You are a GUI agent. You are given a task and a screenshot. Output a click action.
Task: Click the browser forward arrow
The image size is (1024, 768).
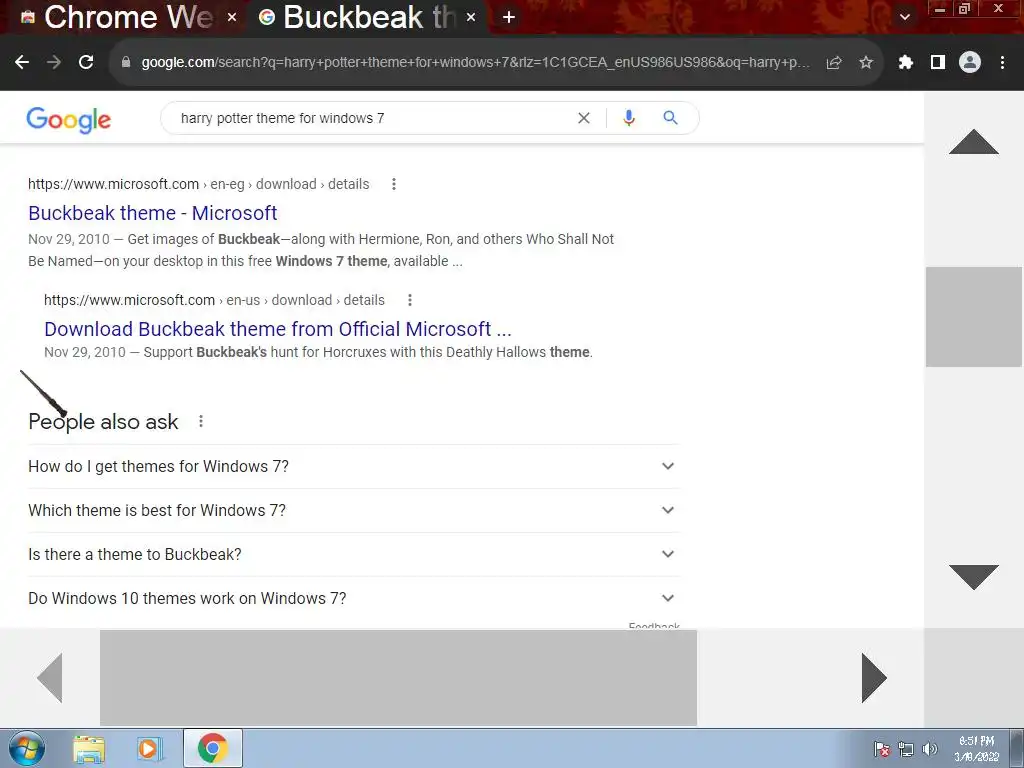point(54,62)
